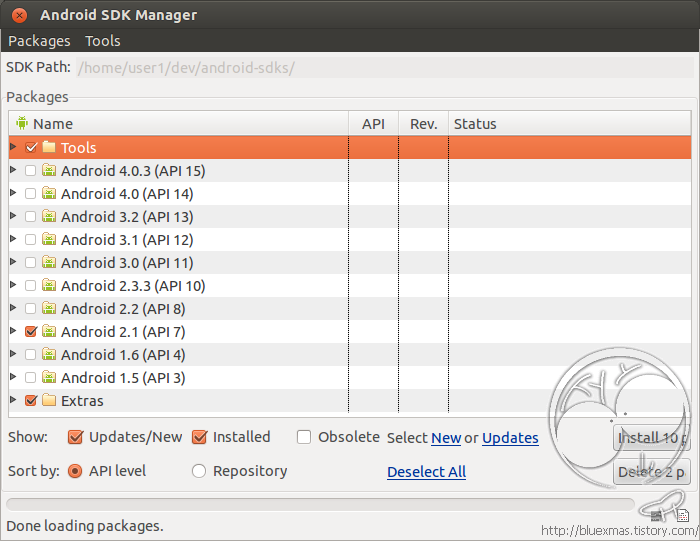Click the green Android robot icon in header
Image resolution: width=700 pixels, height=541 pixels.
click(21, 123)
